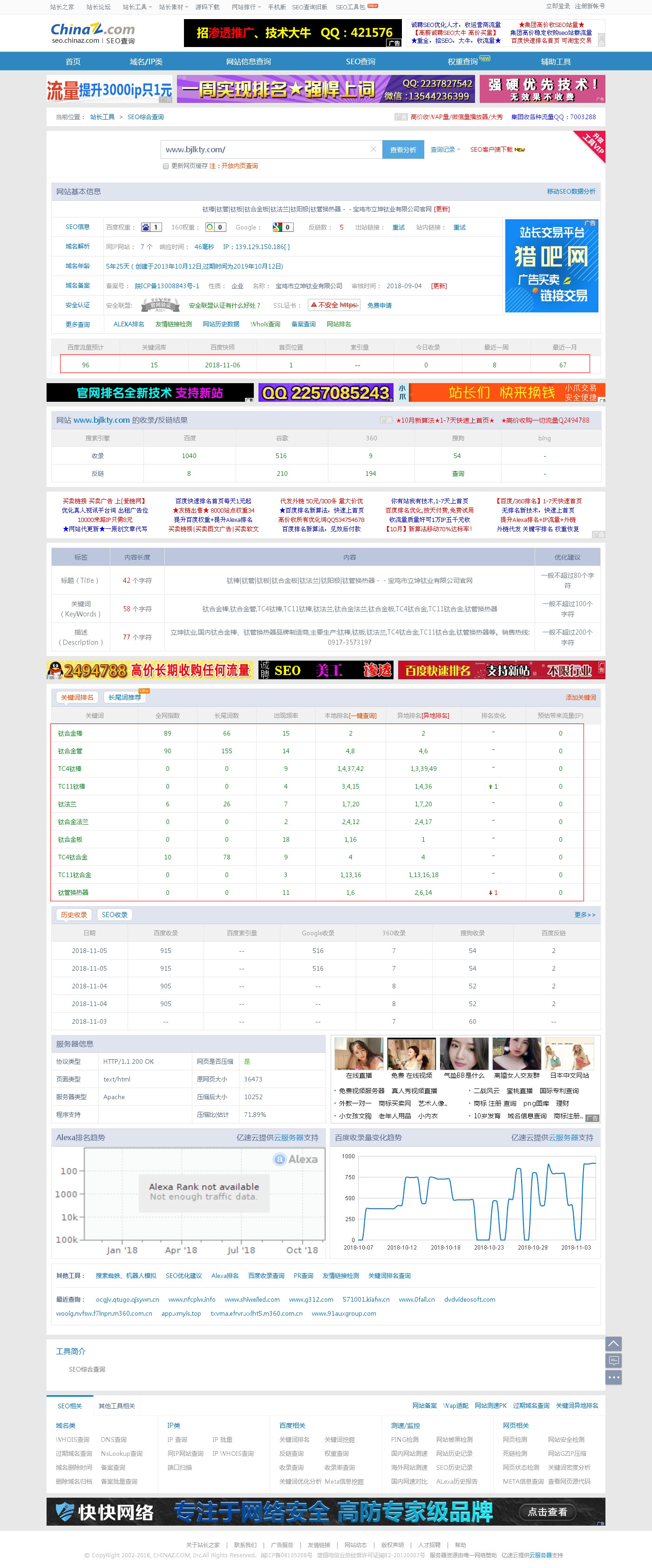Click the 添加关键词 link
Viewport: 652px width, 1568px height.
pyautogui.click(x=581, y=697)
